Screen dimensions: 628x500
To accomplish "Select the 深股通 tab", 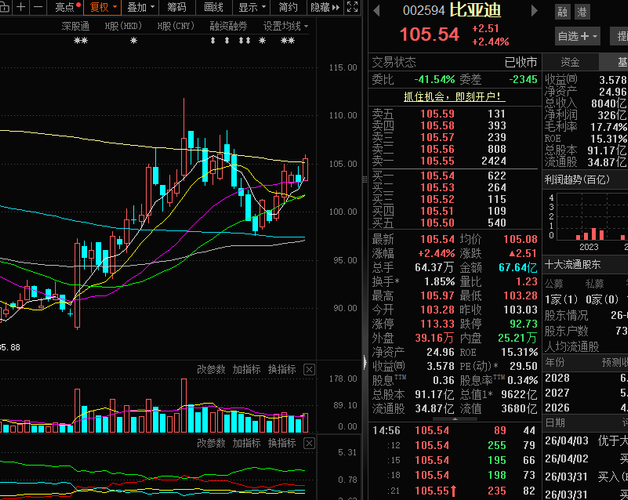I will (75, 26).
